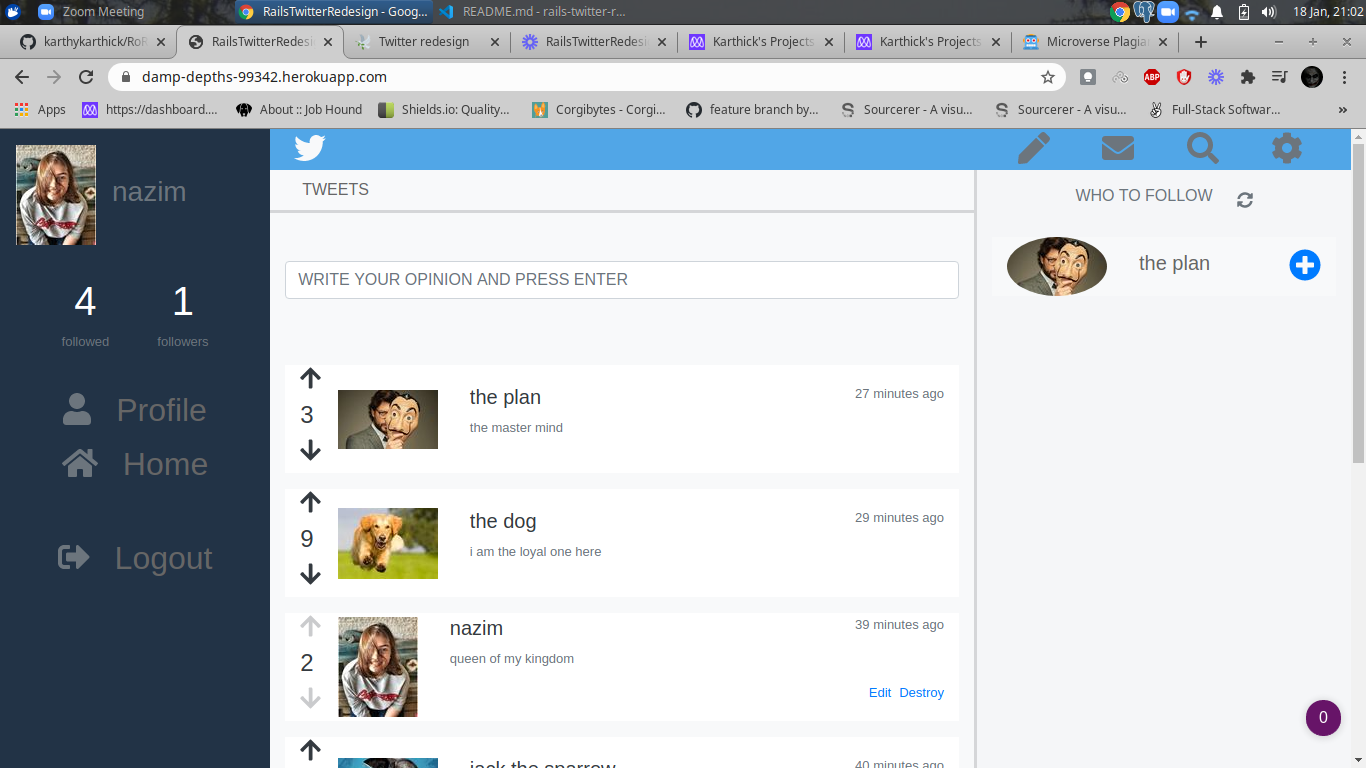Upvote the 'the dog' tweet
The width and height of the screenshot is (1366, 768).
click(310, 502)
